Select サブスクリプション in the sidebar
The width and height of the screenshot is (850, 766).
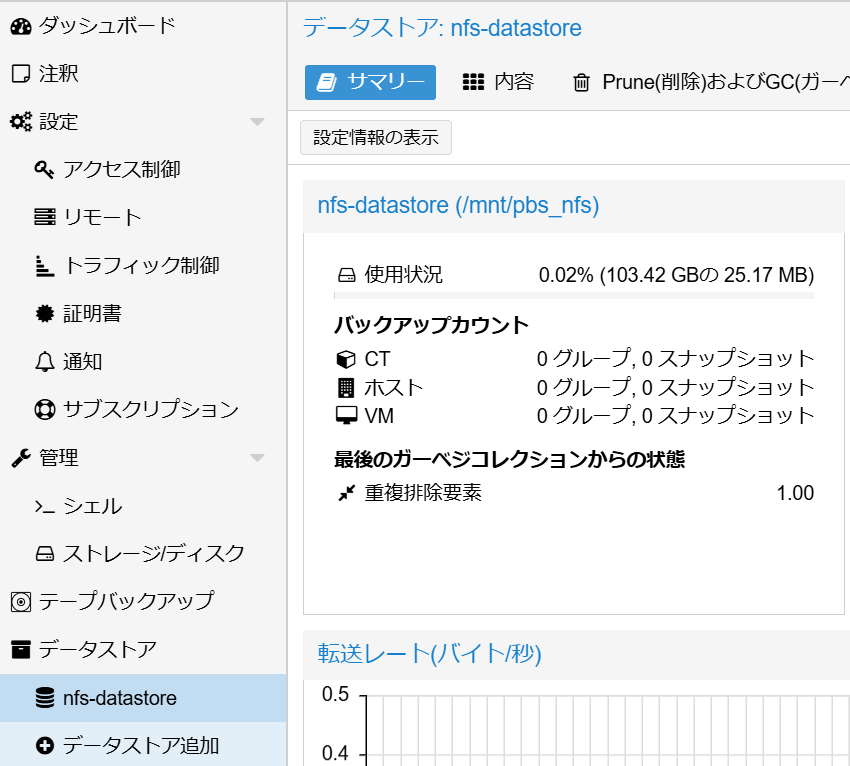pos(143,409)
